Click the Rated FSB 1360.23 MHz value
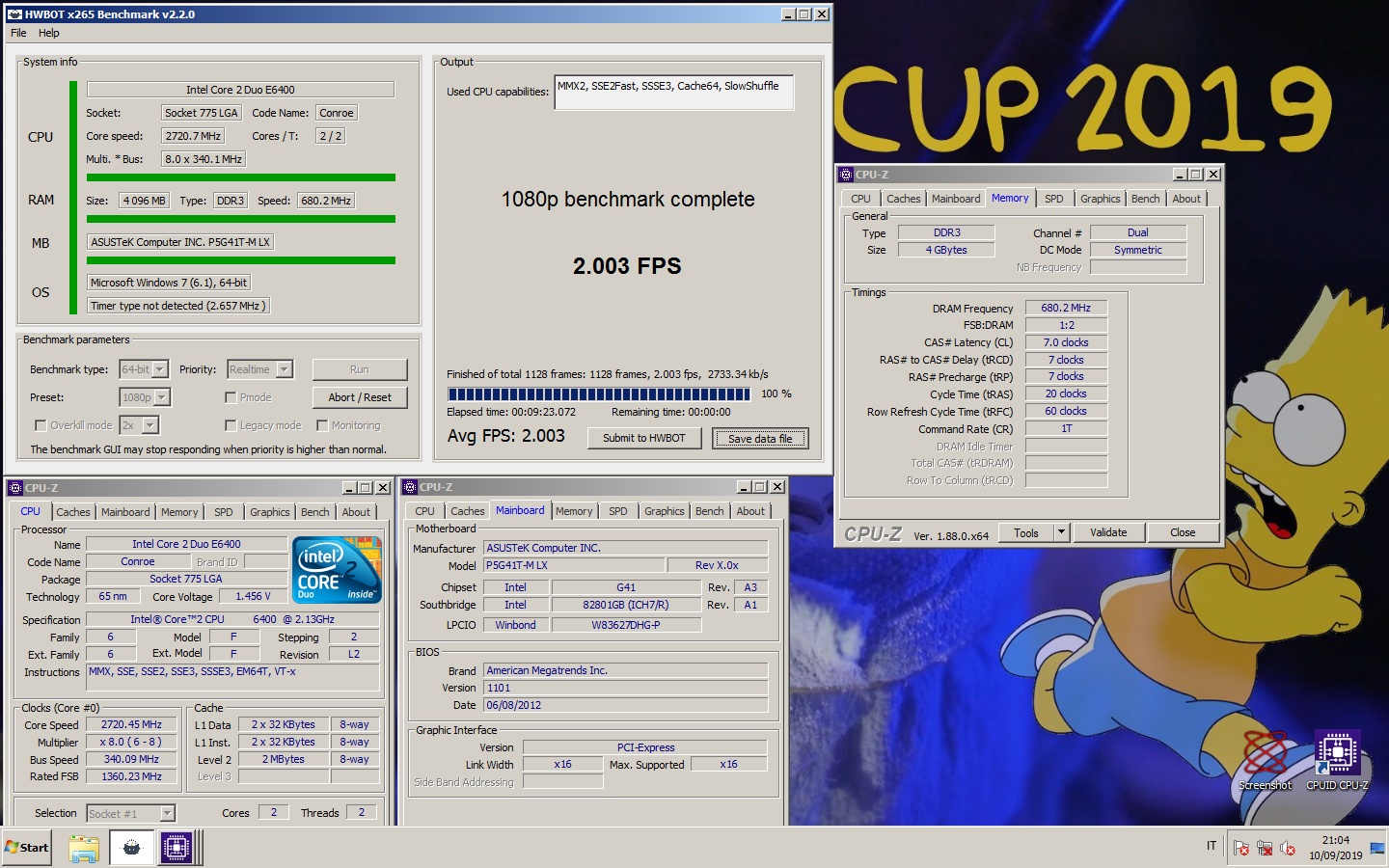 pyautogui.click(x=132, y=776)
